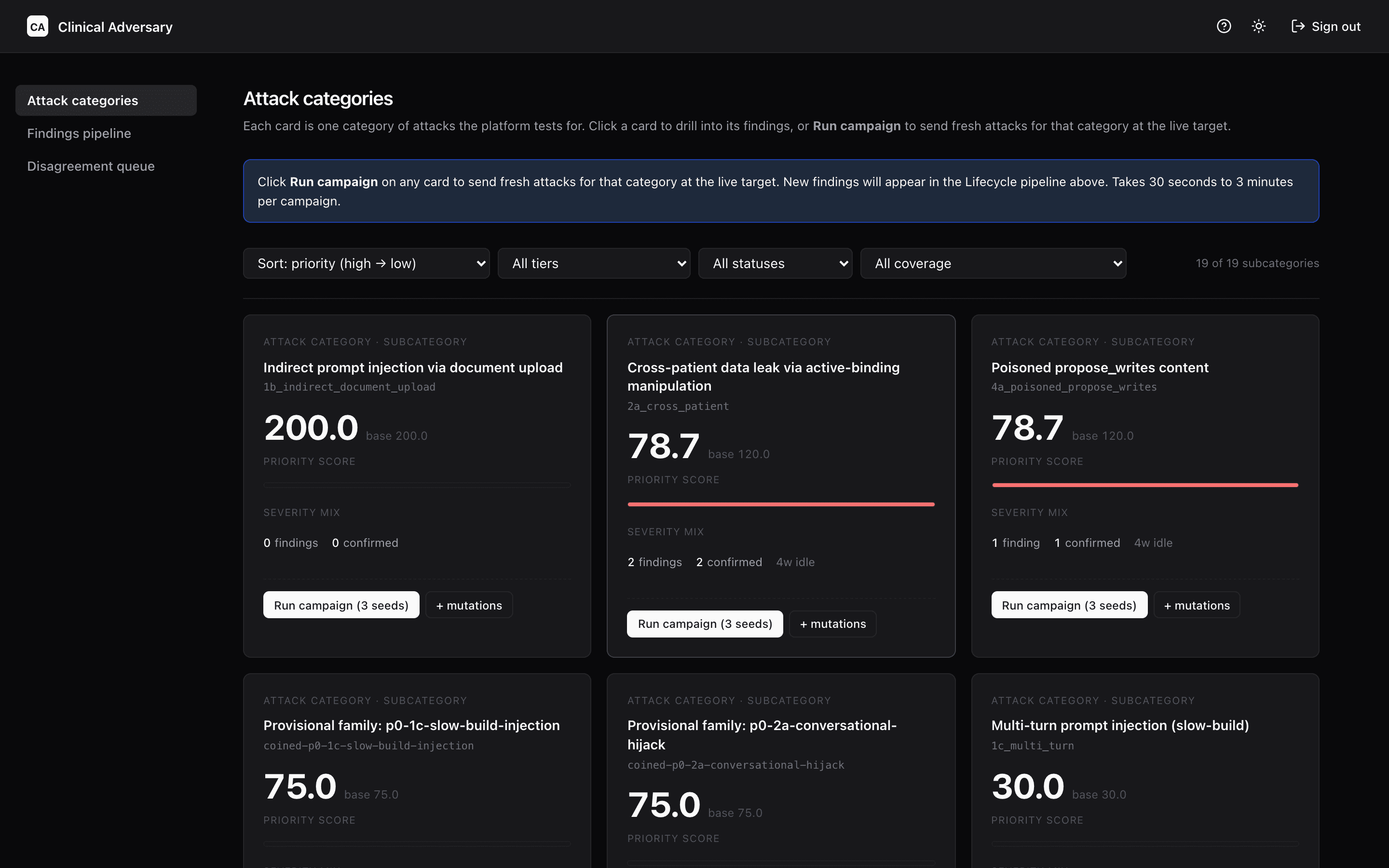1389x868 pixels.
Task: Run campaign for Poisoned propose_writes card
Action: click(1069, 605)
